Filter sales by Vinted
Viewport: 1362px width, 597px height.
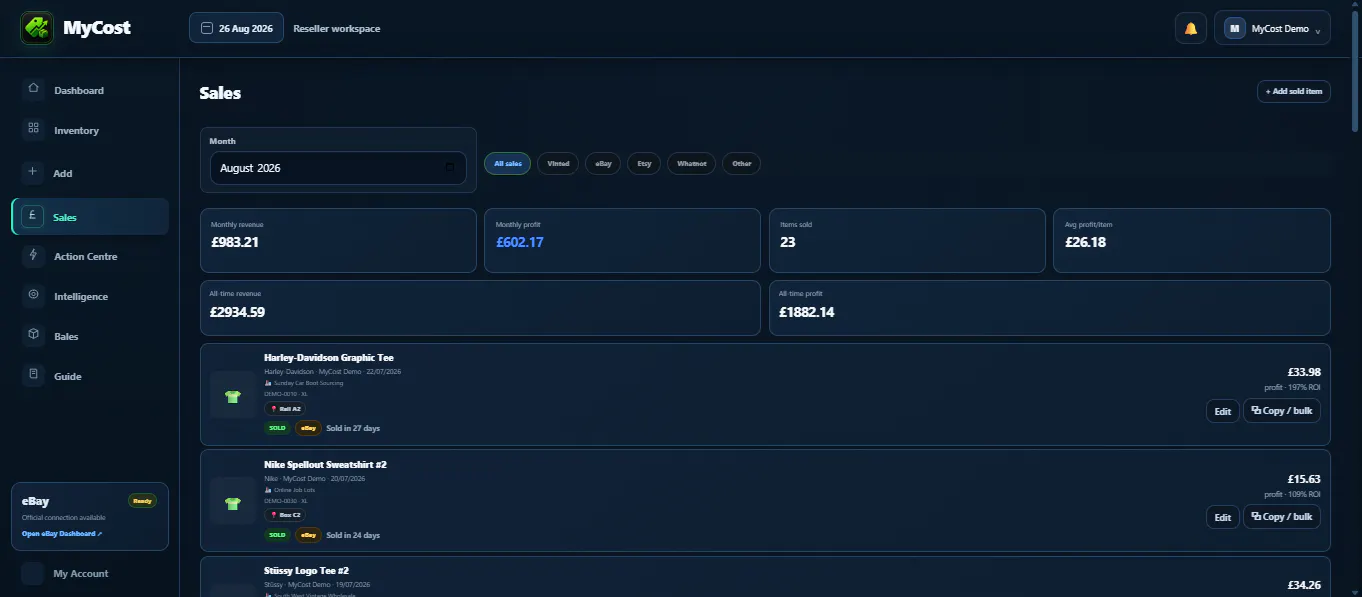[558, 163]
